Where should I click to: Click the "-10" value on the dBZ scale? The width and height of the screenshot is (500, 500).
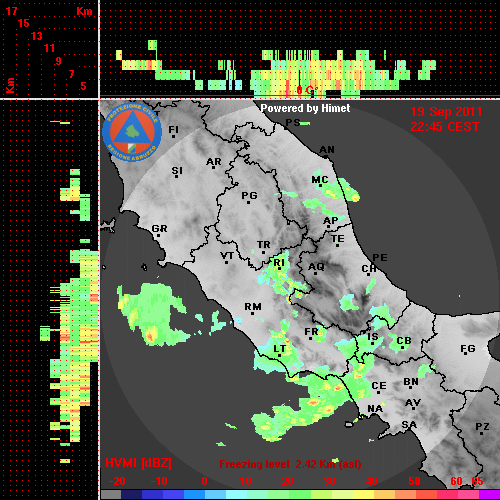(159, 481)
